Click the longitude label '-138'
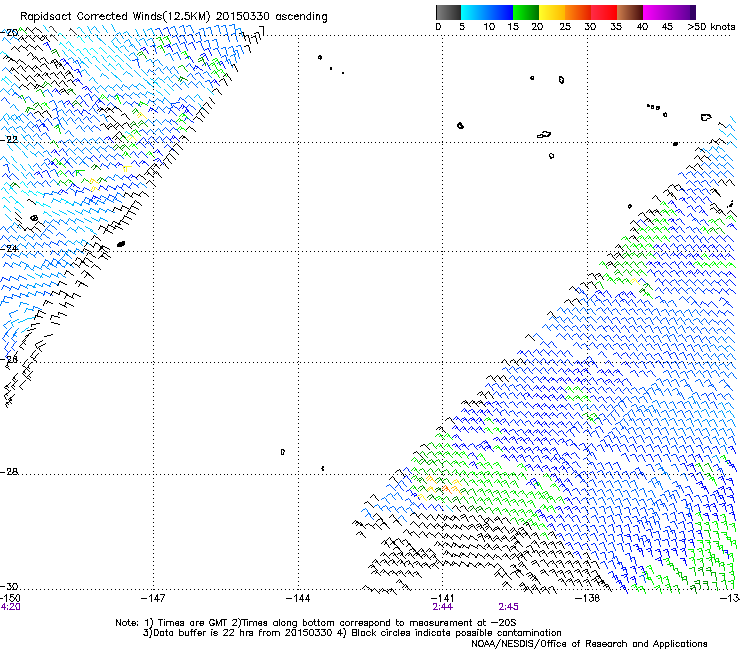740x650 pixels. pos(588,598)
